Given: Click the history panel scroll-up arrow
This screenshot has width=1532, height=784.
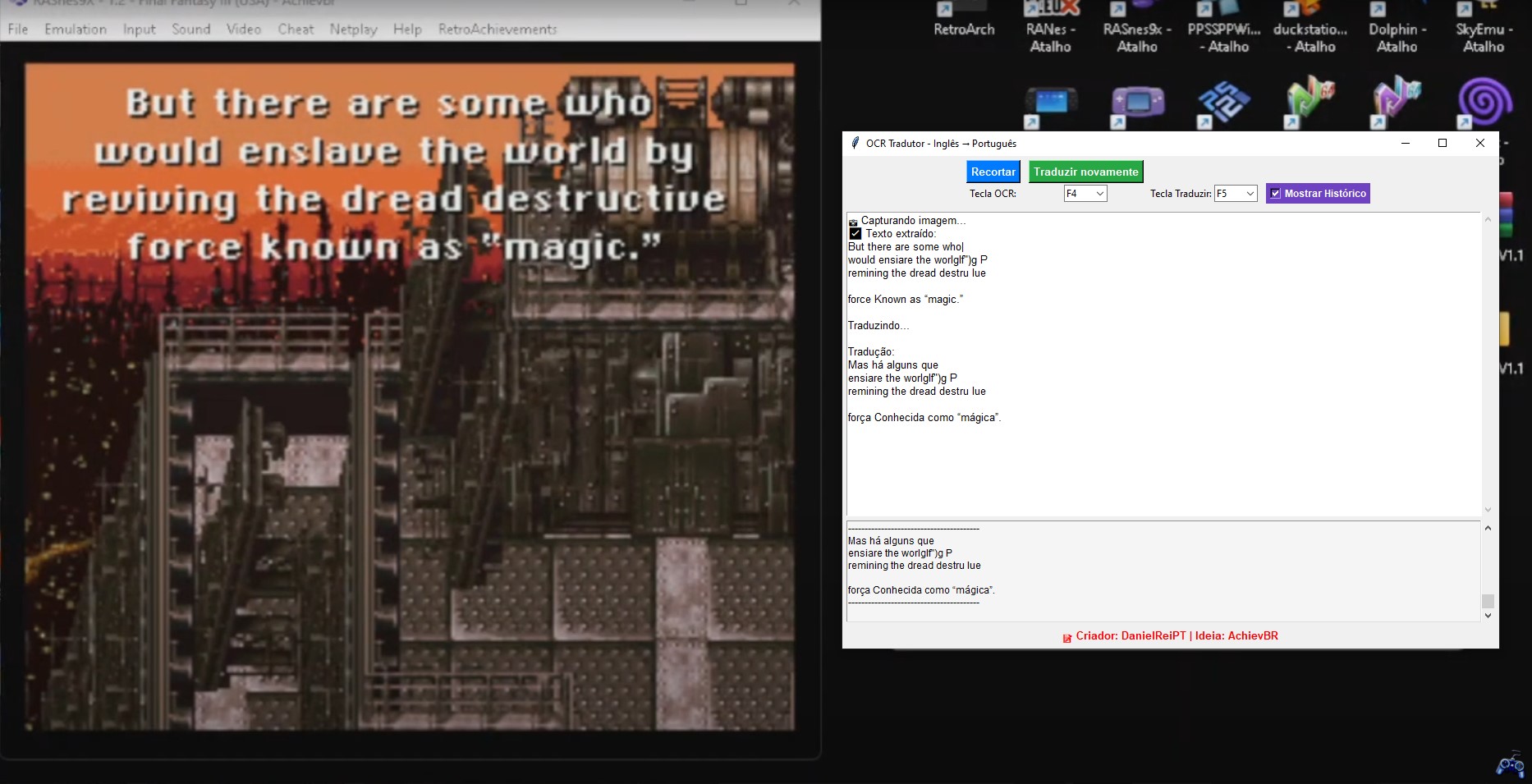Looking at the screenshot, I should (x=1488, y=528).
